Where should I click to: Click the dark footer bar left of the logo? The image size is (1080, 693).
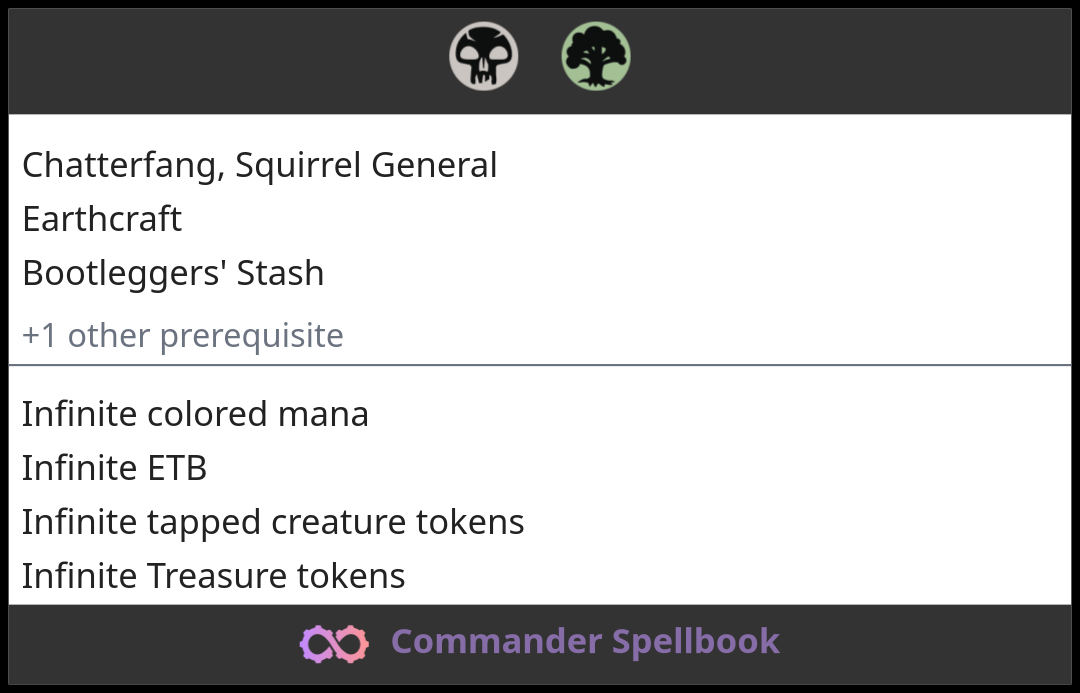(x=150, y=643)
